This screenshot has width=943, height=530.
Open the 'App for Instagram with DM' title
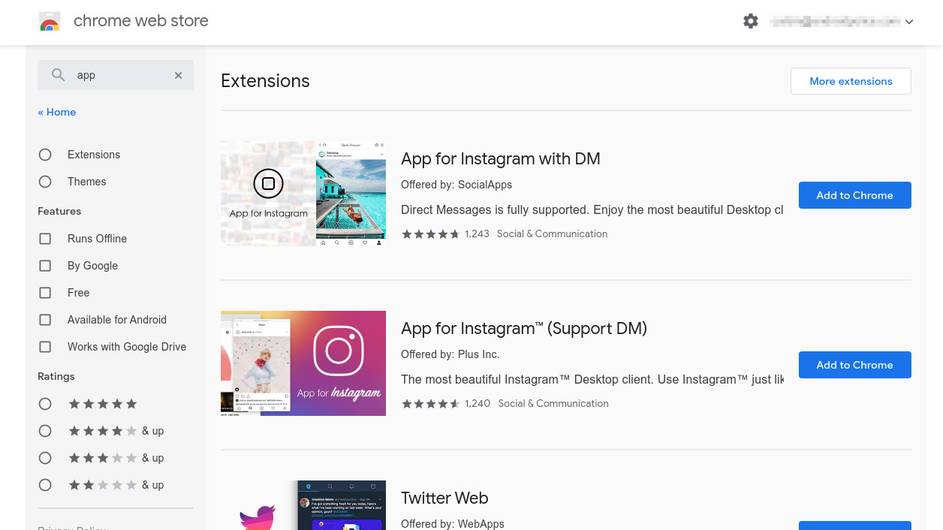click(500, 159)
